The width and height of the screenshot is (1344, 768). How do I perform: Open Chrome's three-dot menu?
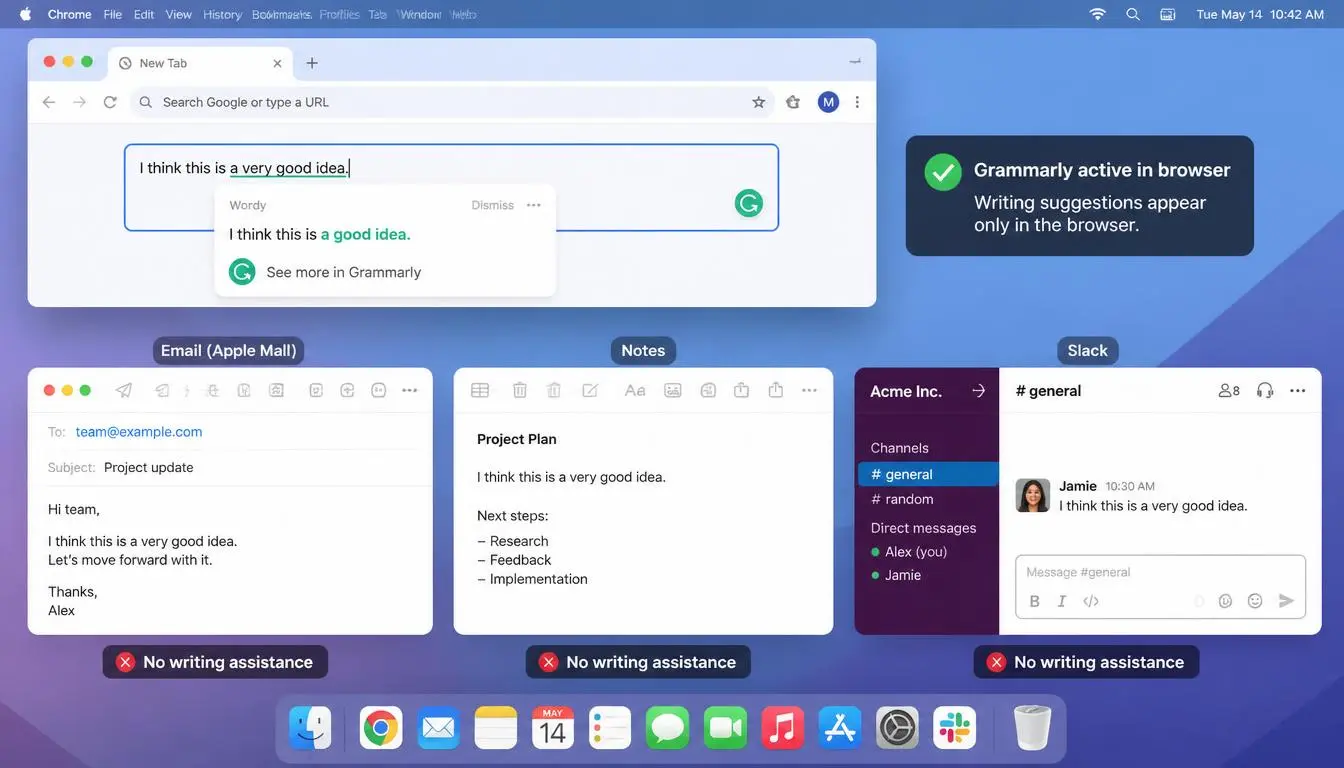point(857,102)
